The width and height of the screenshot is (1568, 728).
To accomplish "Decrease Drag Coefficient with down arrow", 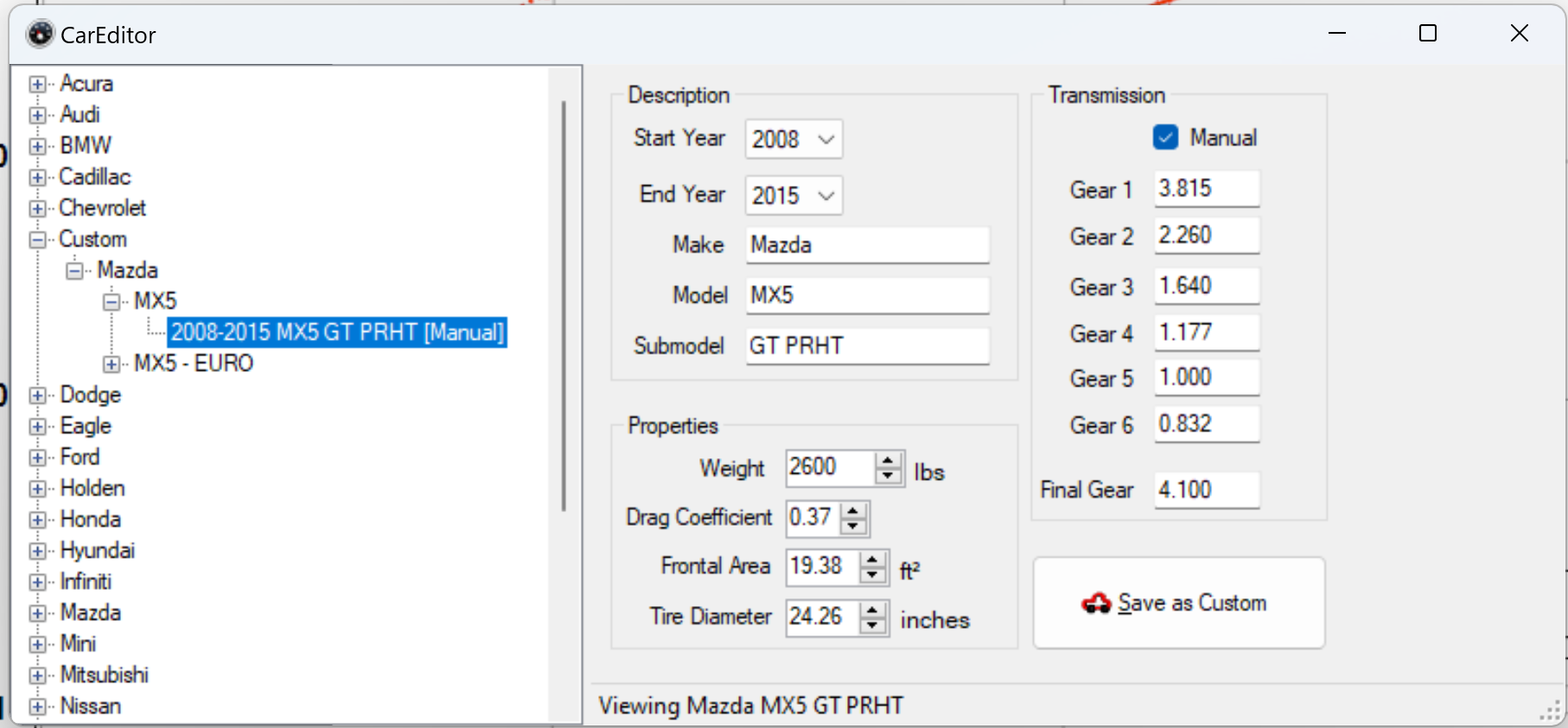I will pos(853,527).
